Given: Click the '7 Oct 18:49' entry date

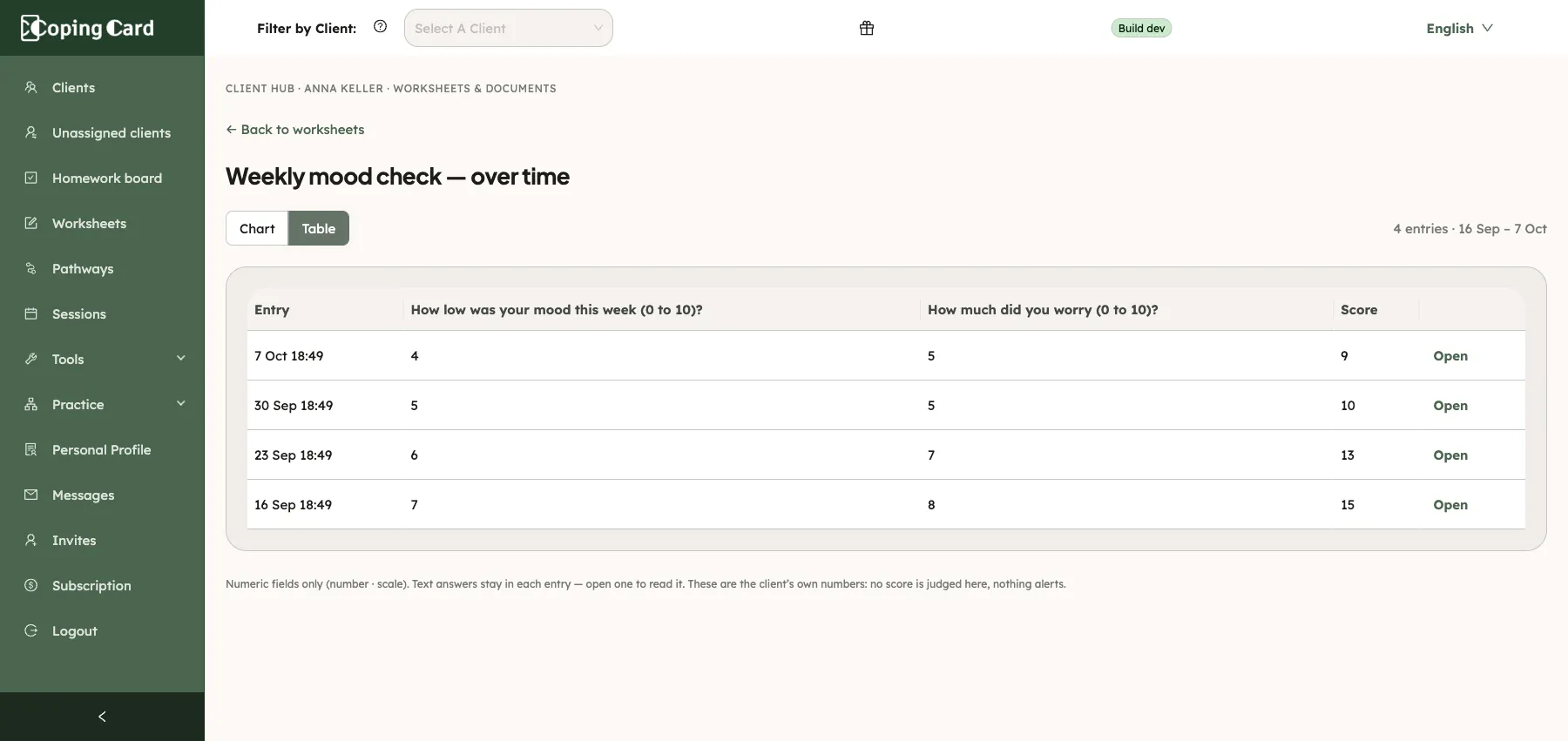Looking at the screenshot, I should click(288, 355).
